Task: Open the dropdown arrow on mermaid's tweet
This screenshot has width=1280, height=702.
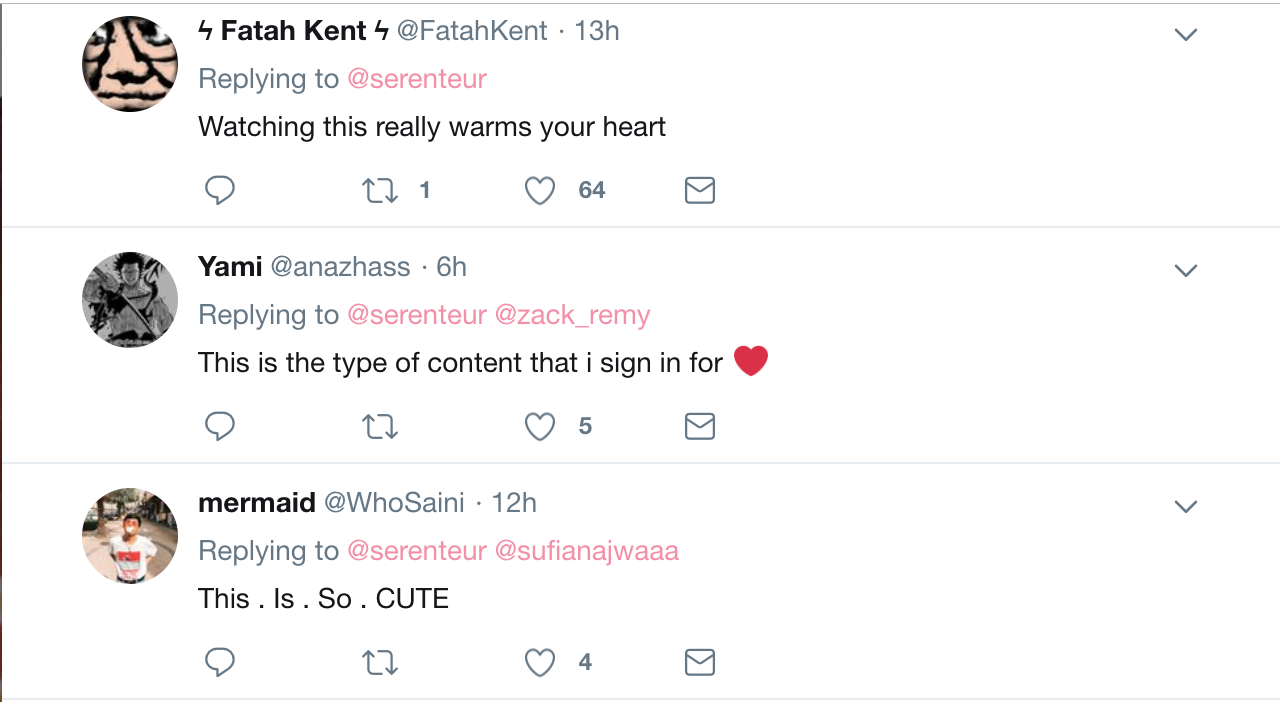Action: point(1186,507)
